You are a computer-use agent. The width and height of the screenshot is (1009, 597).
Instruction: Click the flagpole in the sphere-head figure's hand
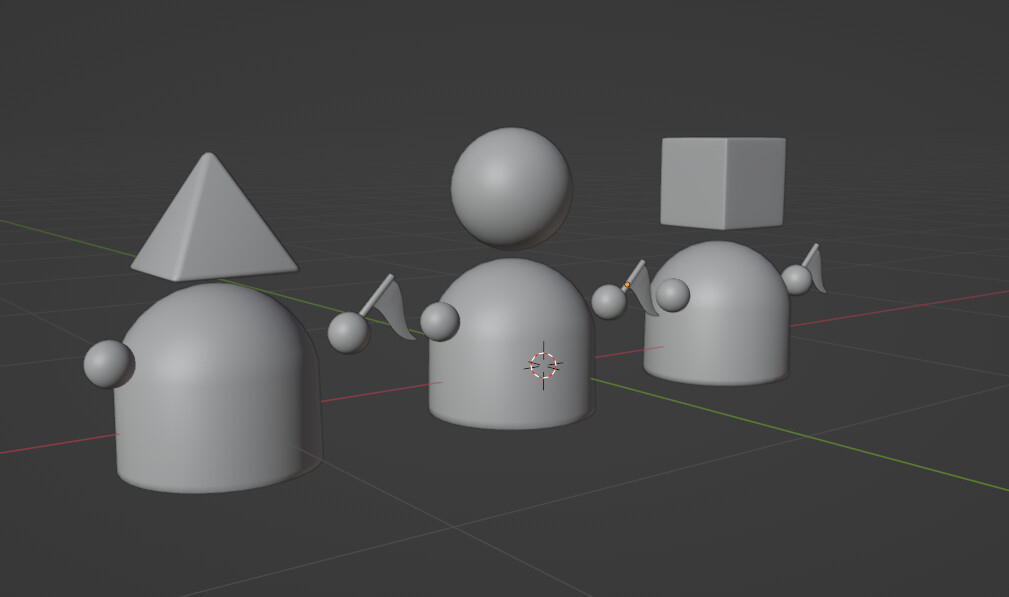tap(637, 270)
